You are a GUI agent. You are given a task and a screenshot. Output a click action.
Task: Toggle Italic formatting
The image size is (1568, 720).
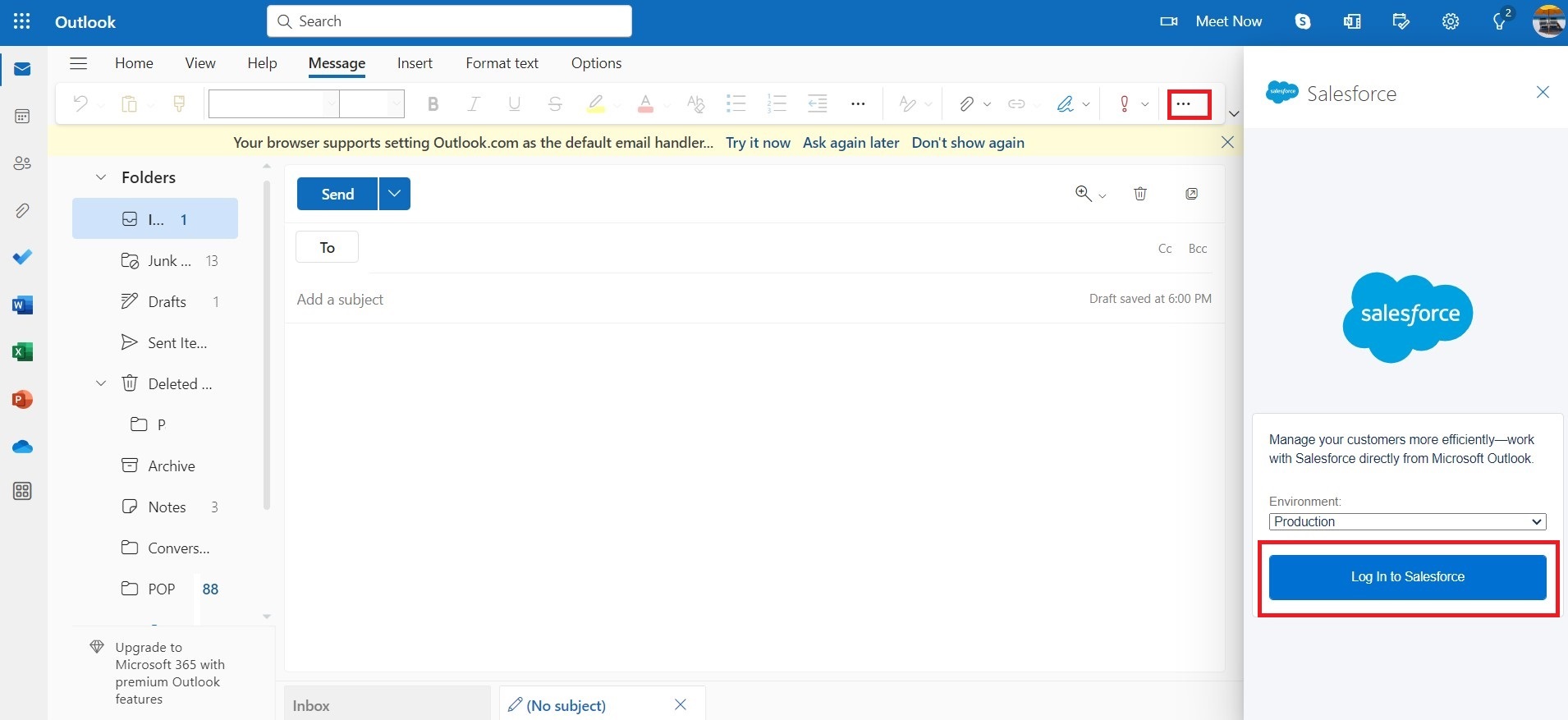pos(474,103)
